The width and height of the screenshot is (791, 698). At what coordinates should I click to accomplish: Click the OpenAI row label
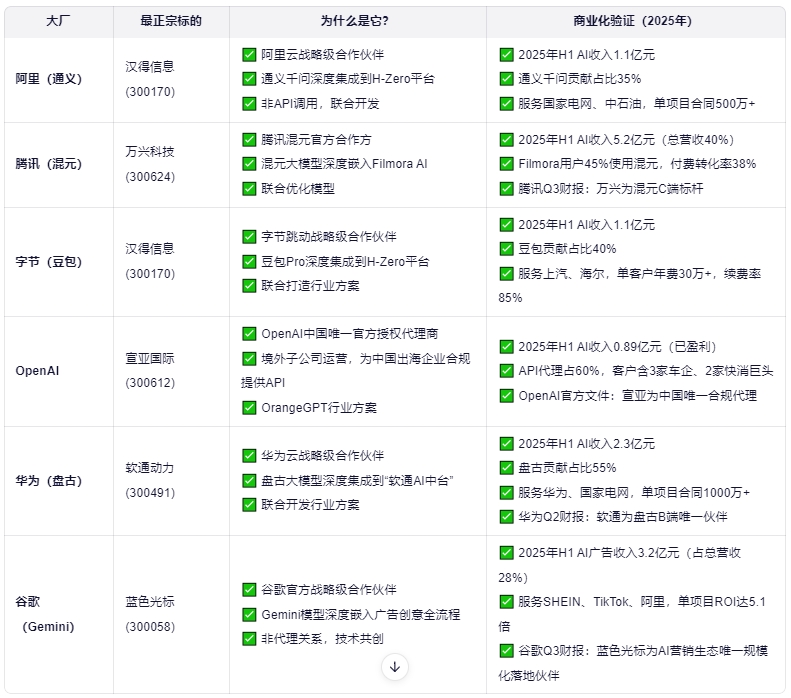37,371
